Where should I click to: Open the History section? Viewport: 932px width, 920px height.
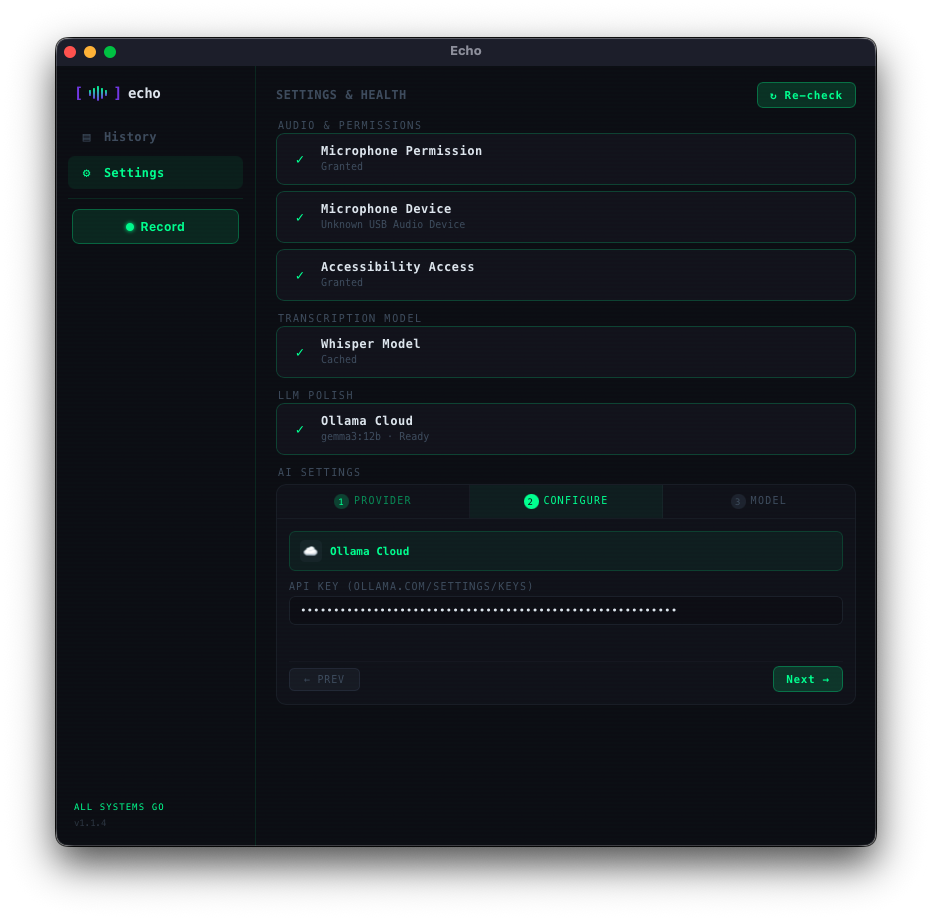click(156, 137)
